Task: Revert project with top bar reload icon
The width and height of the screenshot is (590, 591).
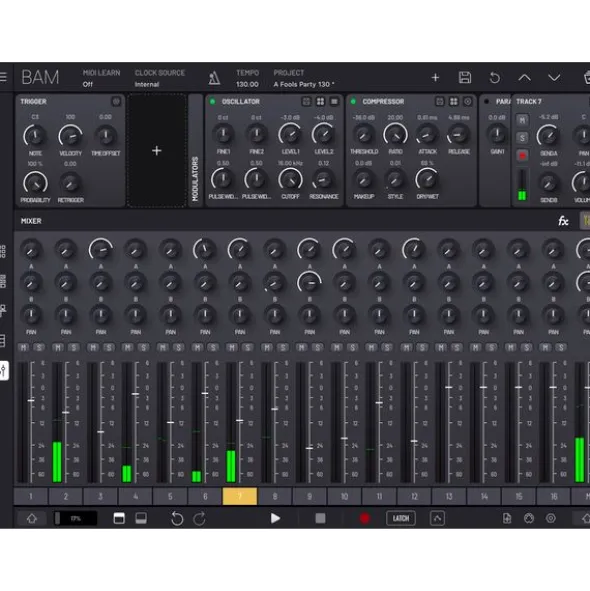Action: point(495,78)
